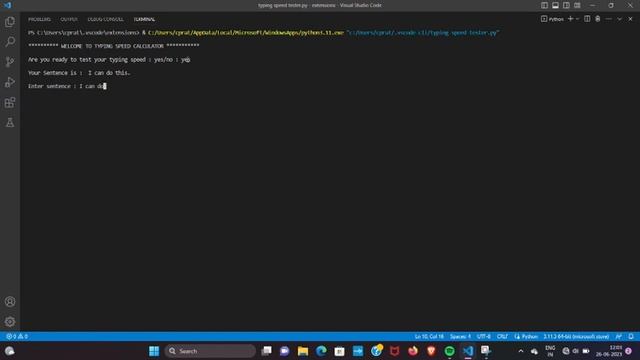Open Brave browser from taskbar

pos(431,351)
